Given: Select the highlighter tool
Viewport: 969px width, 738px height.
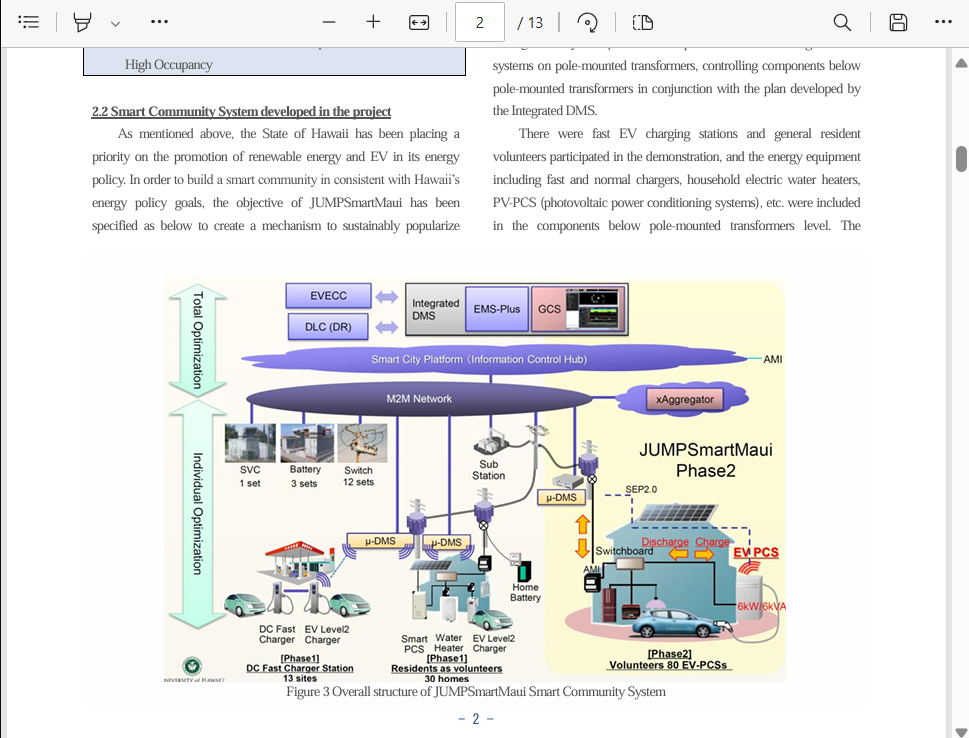Looking at the screenshot, I should click(82, 22).
